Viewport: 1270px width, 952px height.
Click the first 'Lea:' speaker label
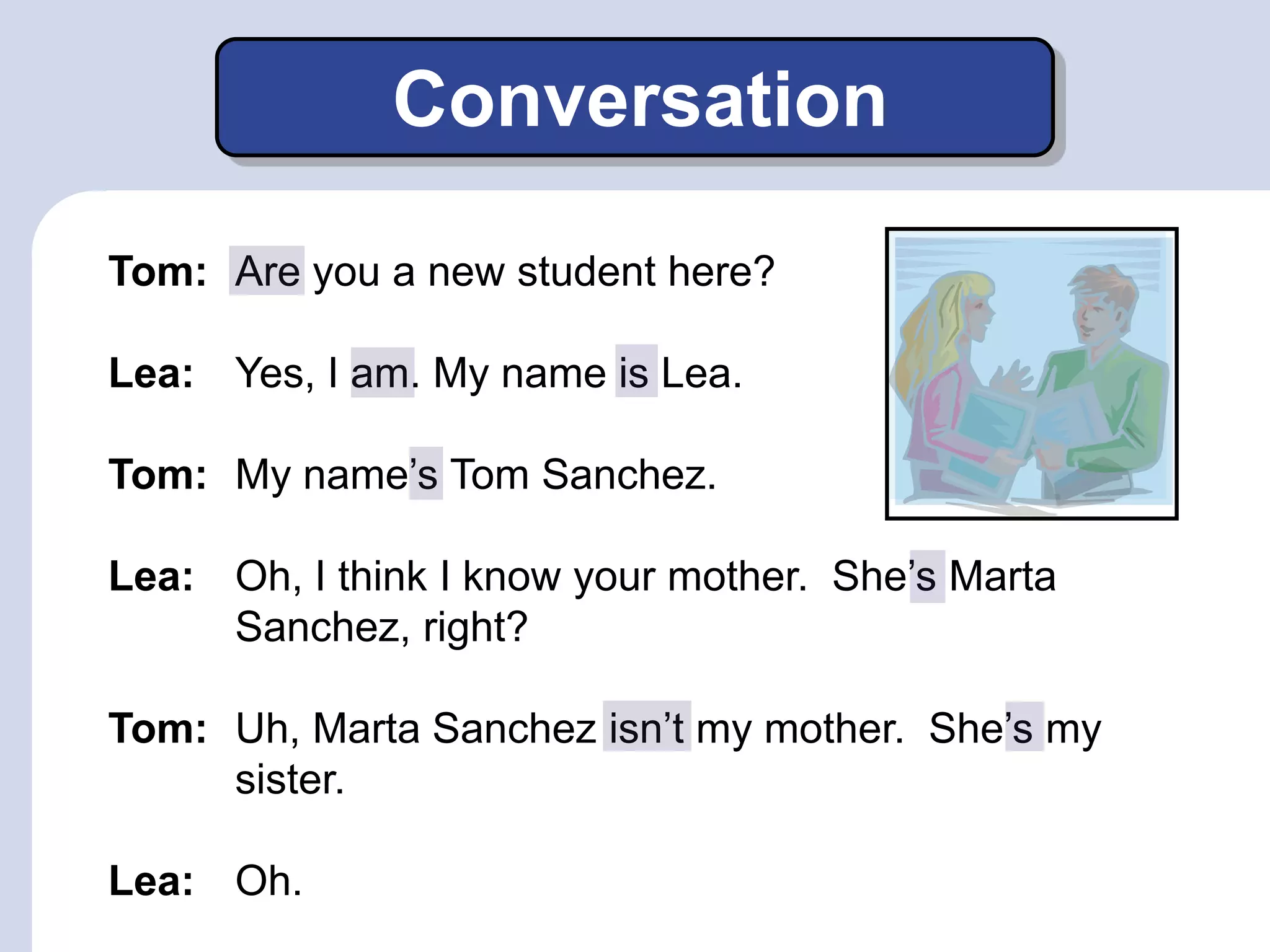click(x=151, y=373)
